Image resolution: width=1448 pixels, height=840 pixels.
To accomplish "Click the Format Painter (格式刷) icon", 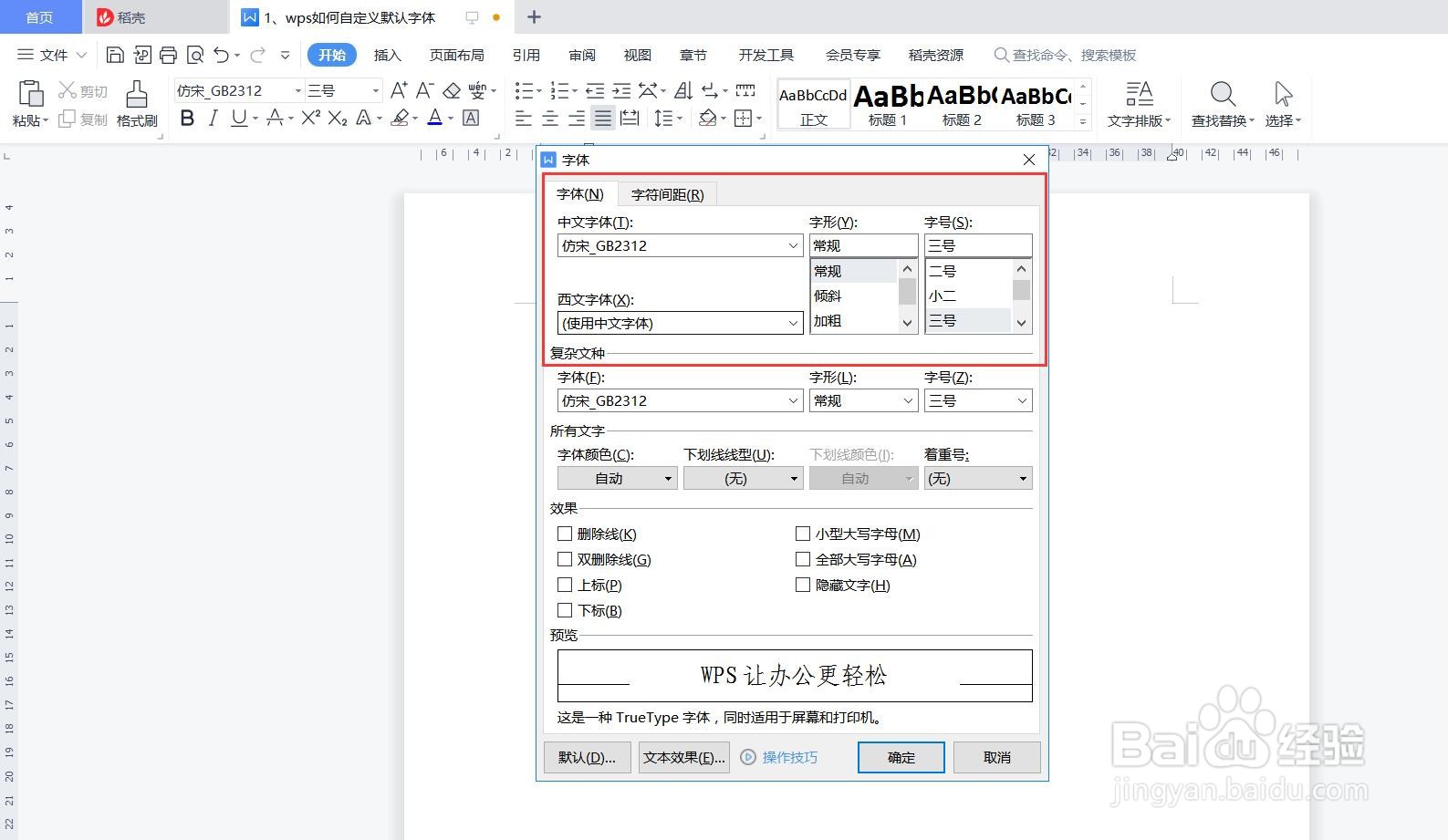I will (x=137, y=95).
